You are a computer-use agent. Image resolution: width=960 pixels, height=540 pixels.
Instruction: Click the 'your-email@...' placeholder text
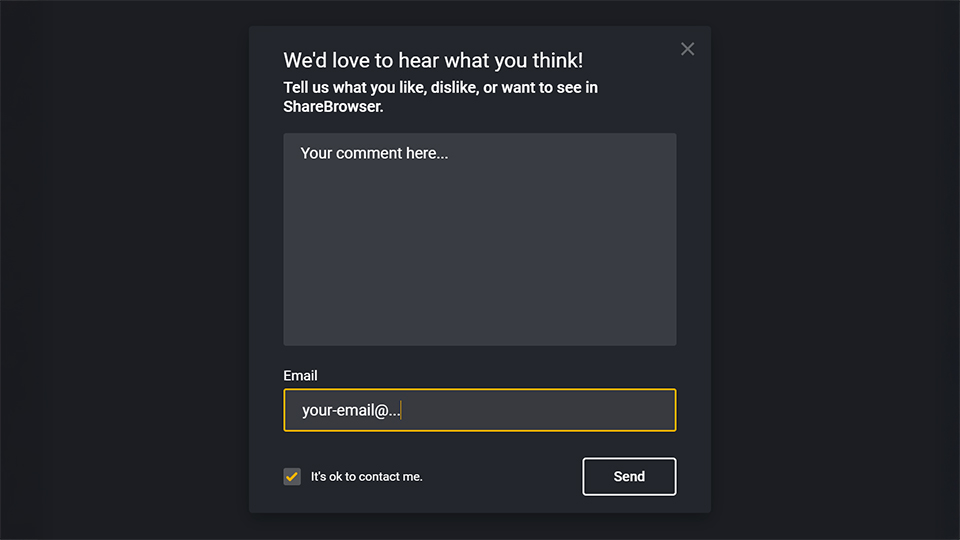tap(351, 410)
